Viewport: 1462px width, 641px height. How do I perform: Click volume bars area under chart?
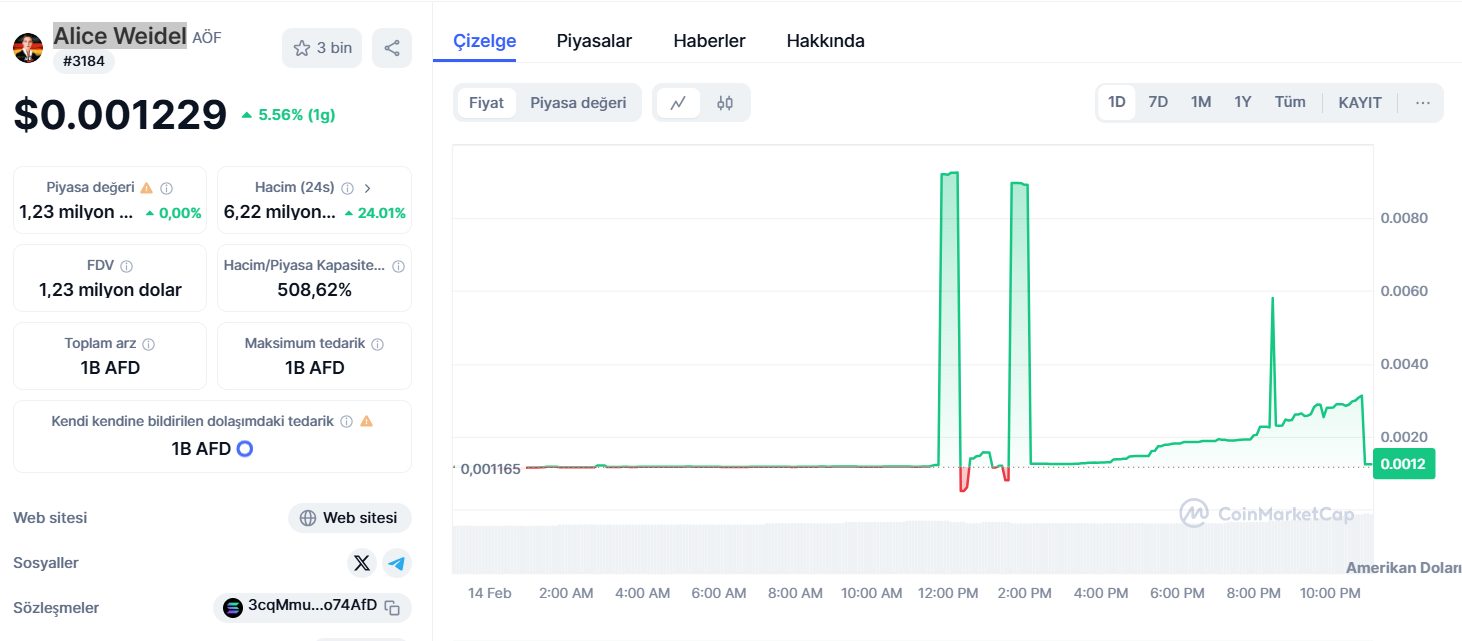coord(912,547)
